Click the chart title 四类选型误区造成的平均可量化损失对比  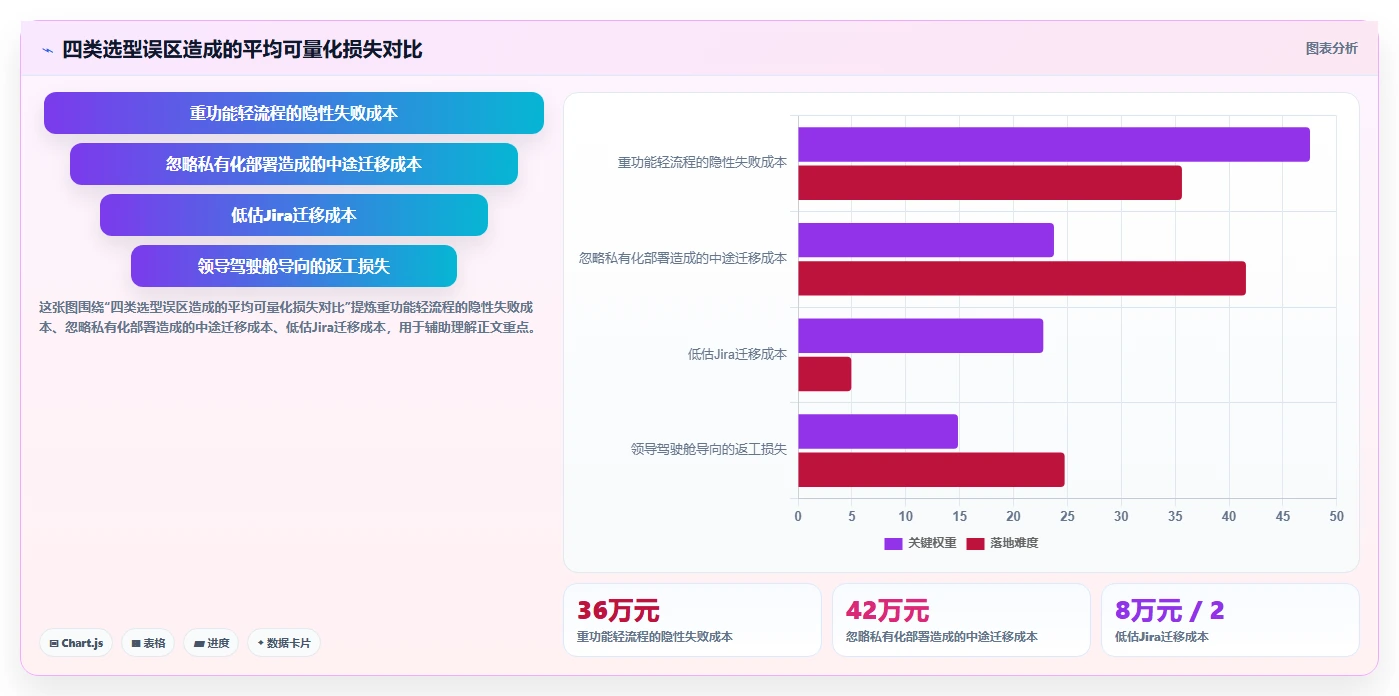pyautogui.click(x=242, y=49)
